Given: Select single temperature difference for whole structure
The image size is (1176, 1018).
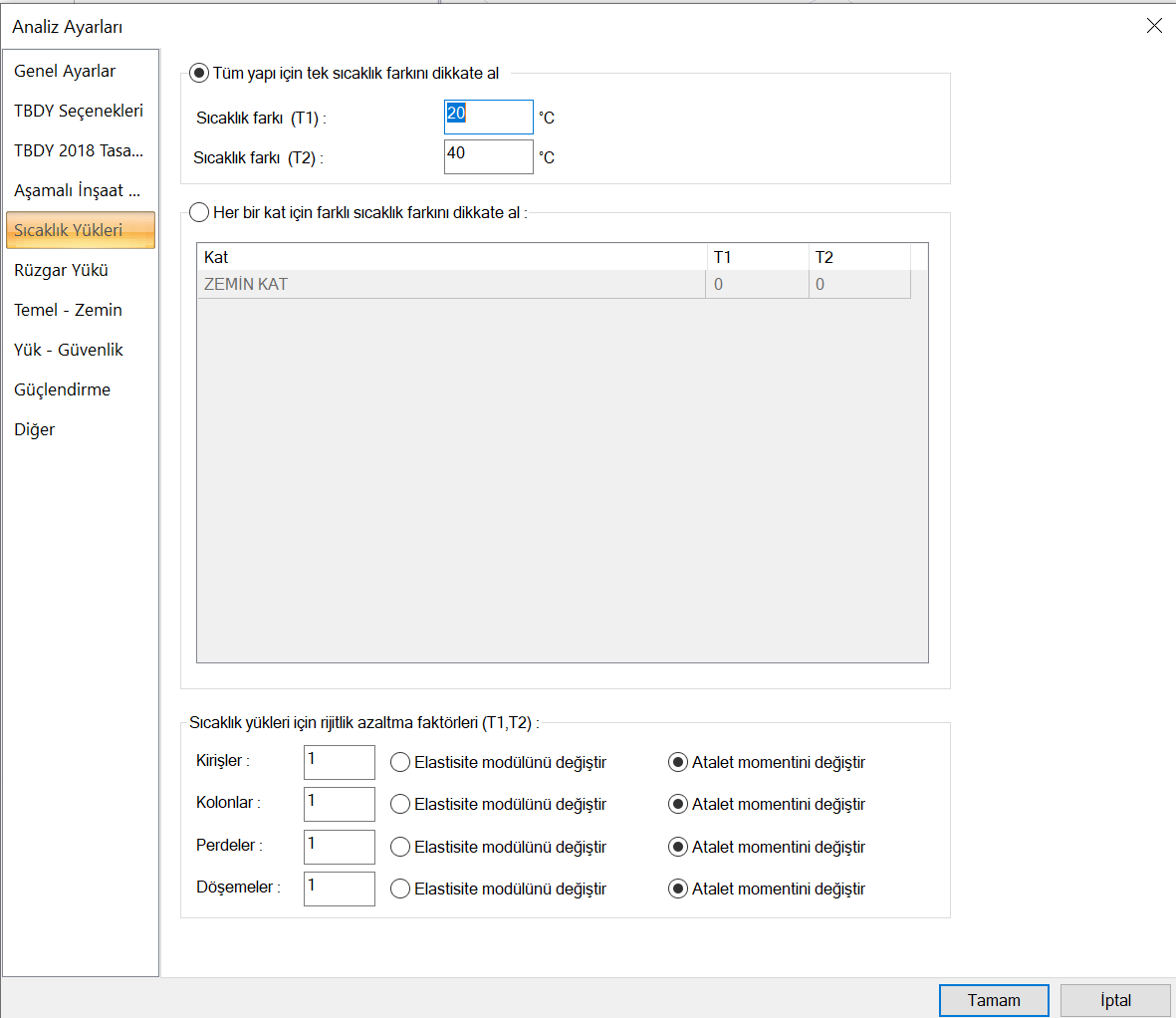Looking at the screenshot, I should tap(199, 74).
